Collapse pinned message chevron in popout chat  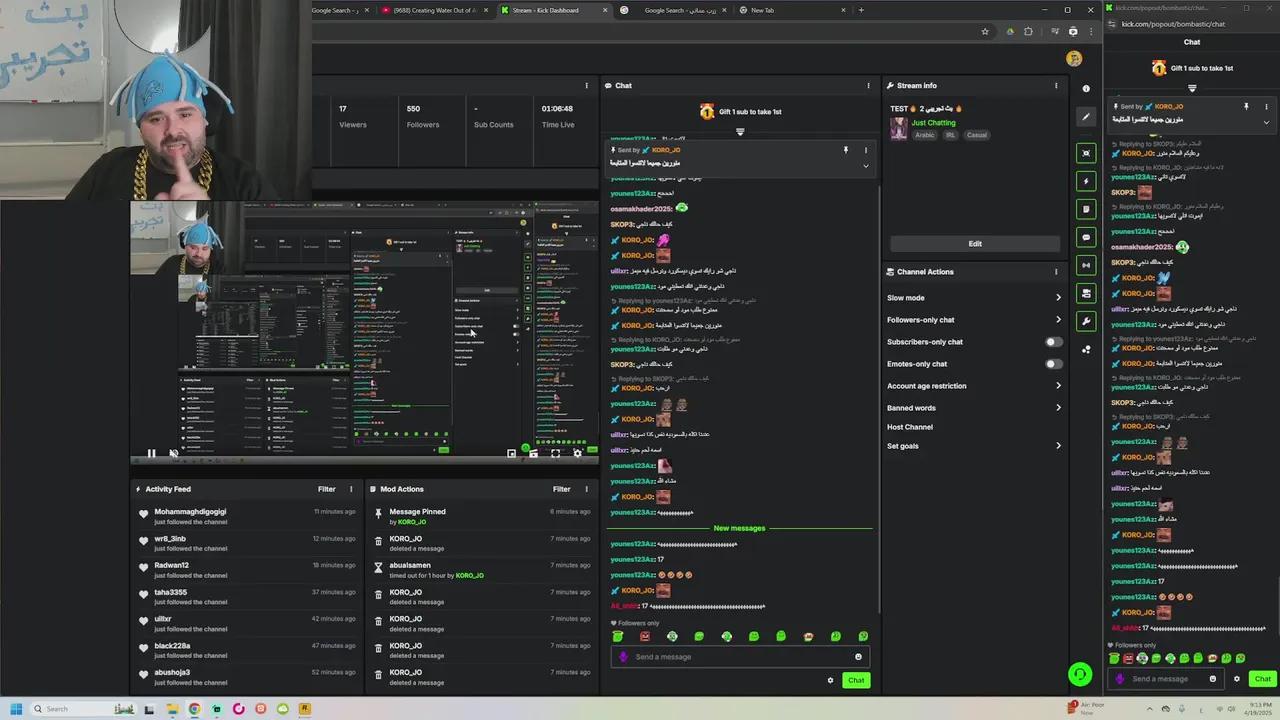coord(1266,122)
